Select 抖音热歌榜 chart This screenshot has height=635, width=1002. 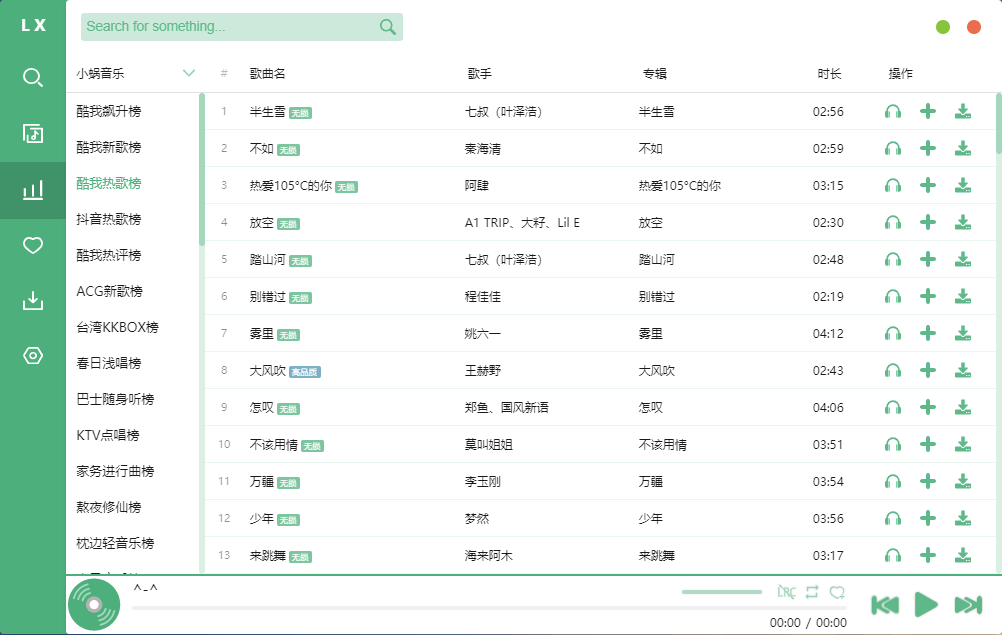pos(109,219)
